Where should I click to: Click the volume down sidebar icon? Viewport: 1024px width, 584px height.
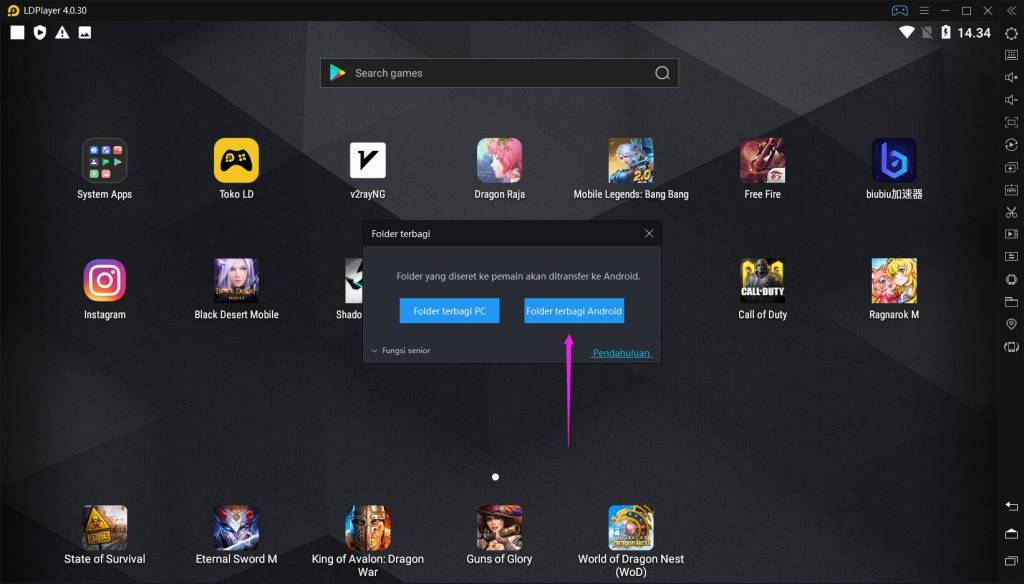point(1011,100)
